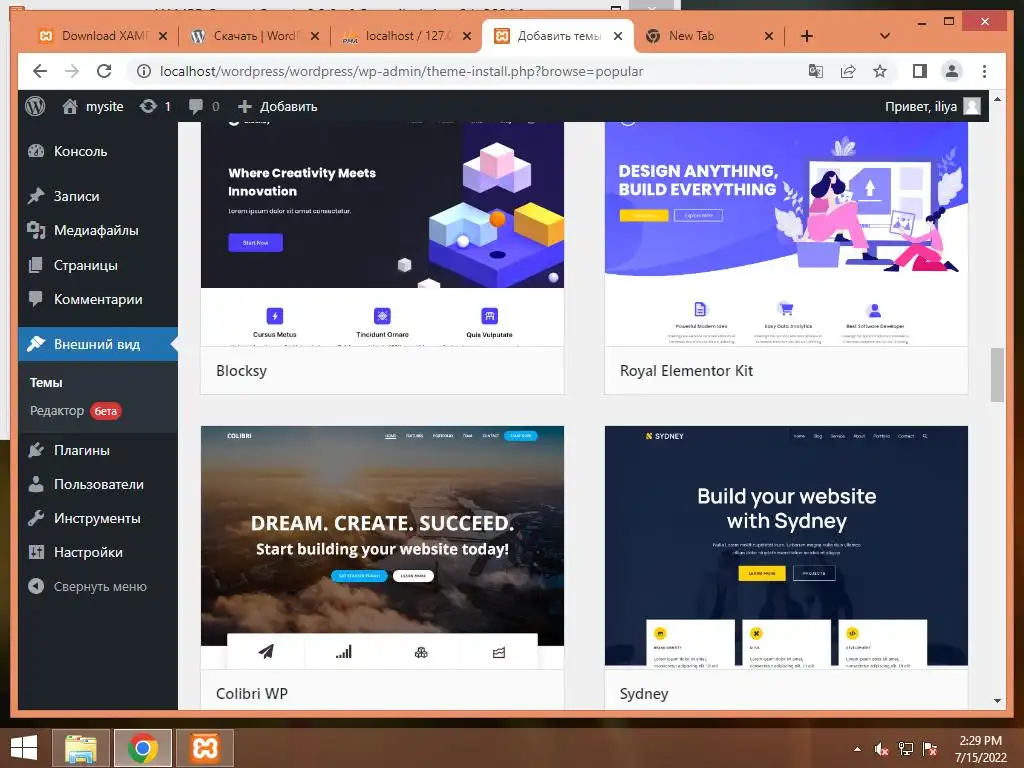Select Внешний вид appearance menu

[98, 344]
